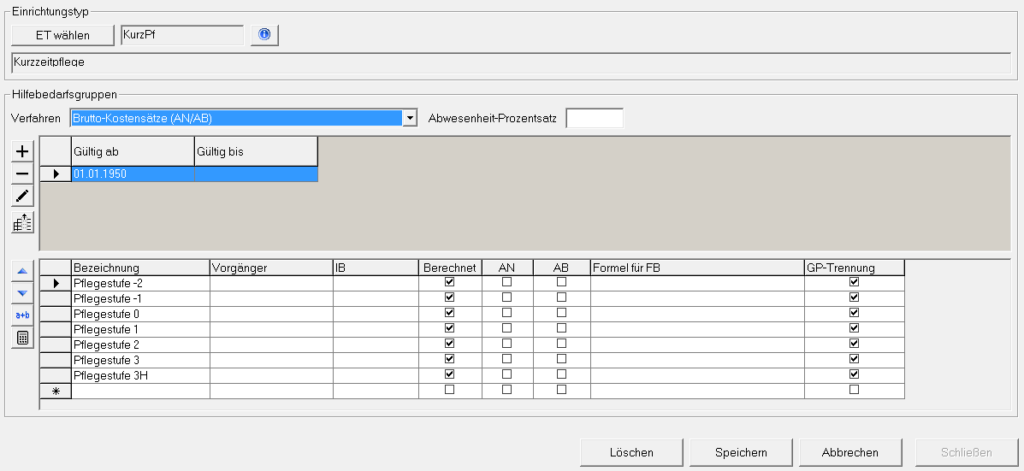Open the Verfahren dropdown list
1024x471 pixels.
pos(409,118)
